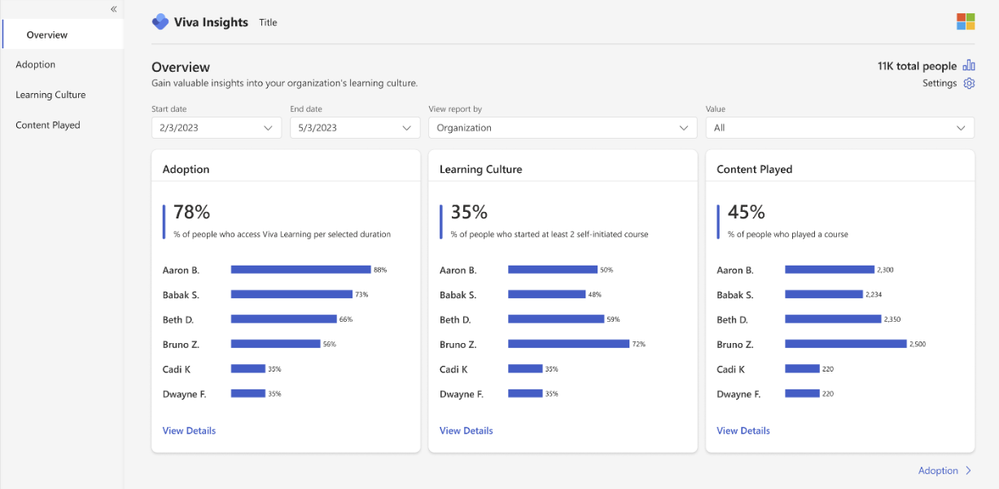The image size is (999, 489).
Task: Select Babak S. 2,234 bar in Content Played
Action: [824, 294]
